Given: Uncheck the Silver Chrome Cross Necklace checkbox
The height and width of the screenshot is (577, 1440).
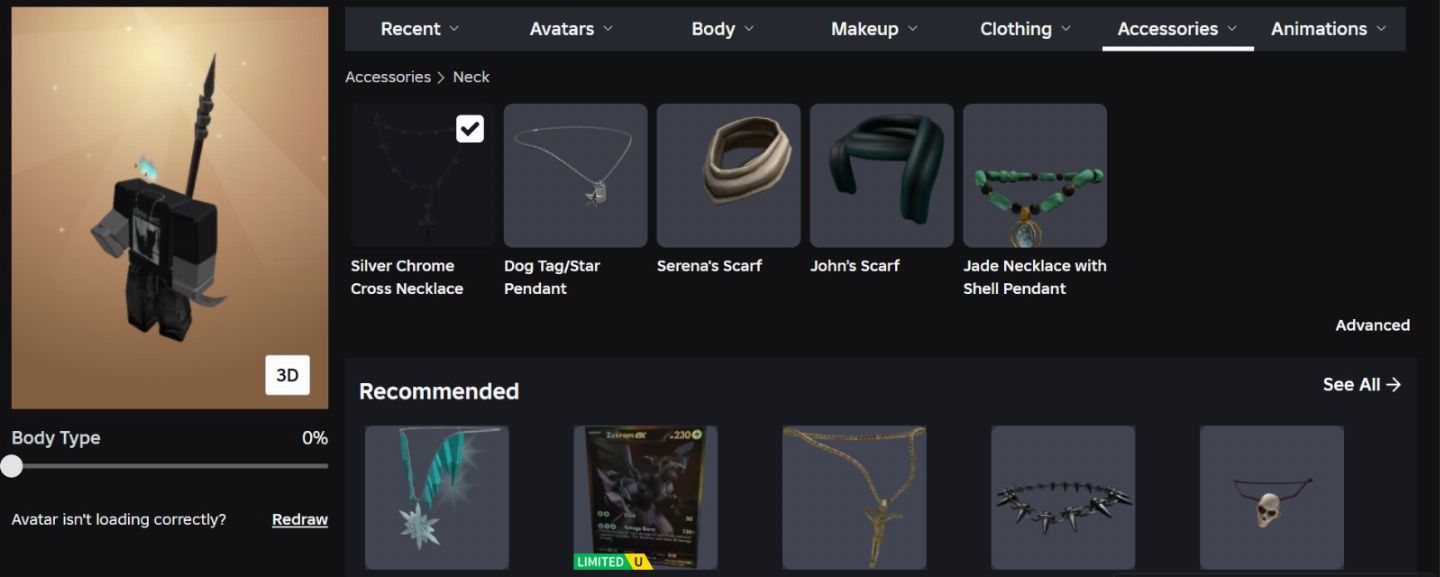Looking at the screenshot, I should [x=470, y=129].
